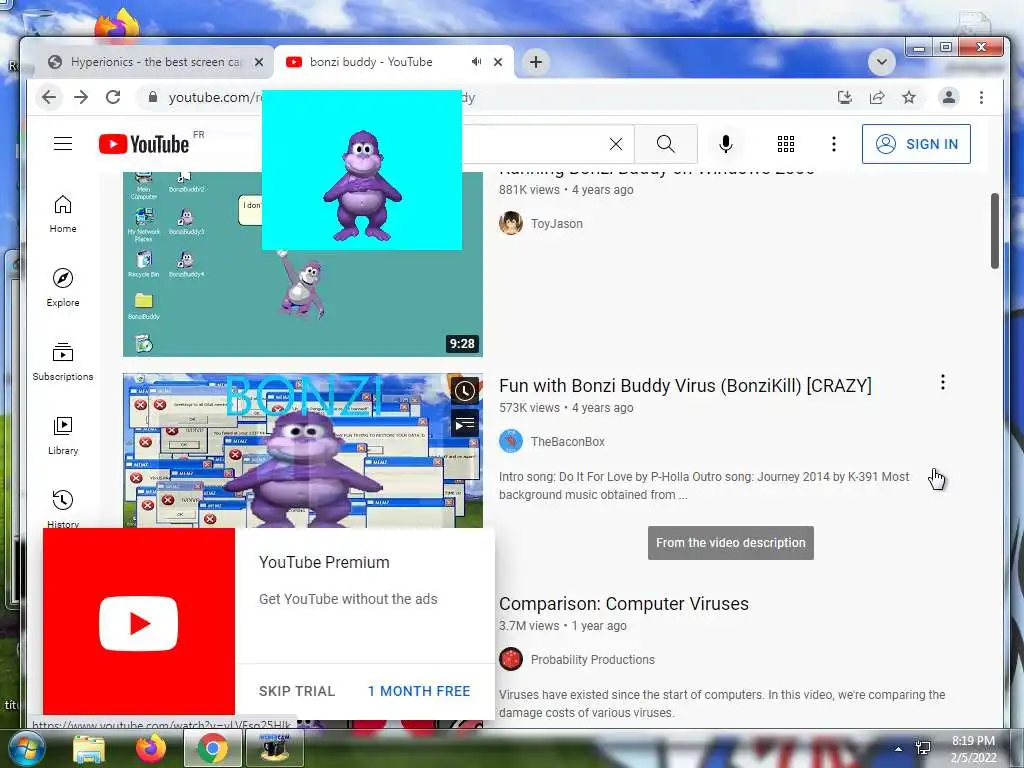Open TheBaconBox channel avatar
This screenshot has height=768, width=1024.
pos(511,441)
